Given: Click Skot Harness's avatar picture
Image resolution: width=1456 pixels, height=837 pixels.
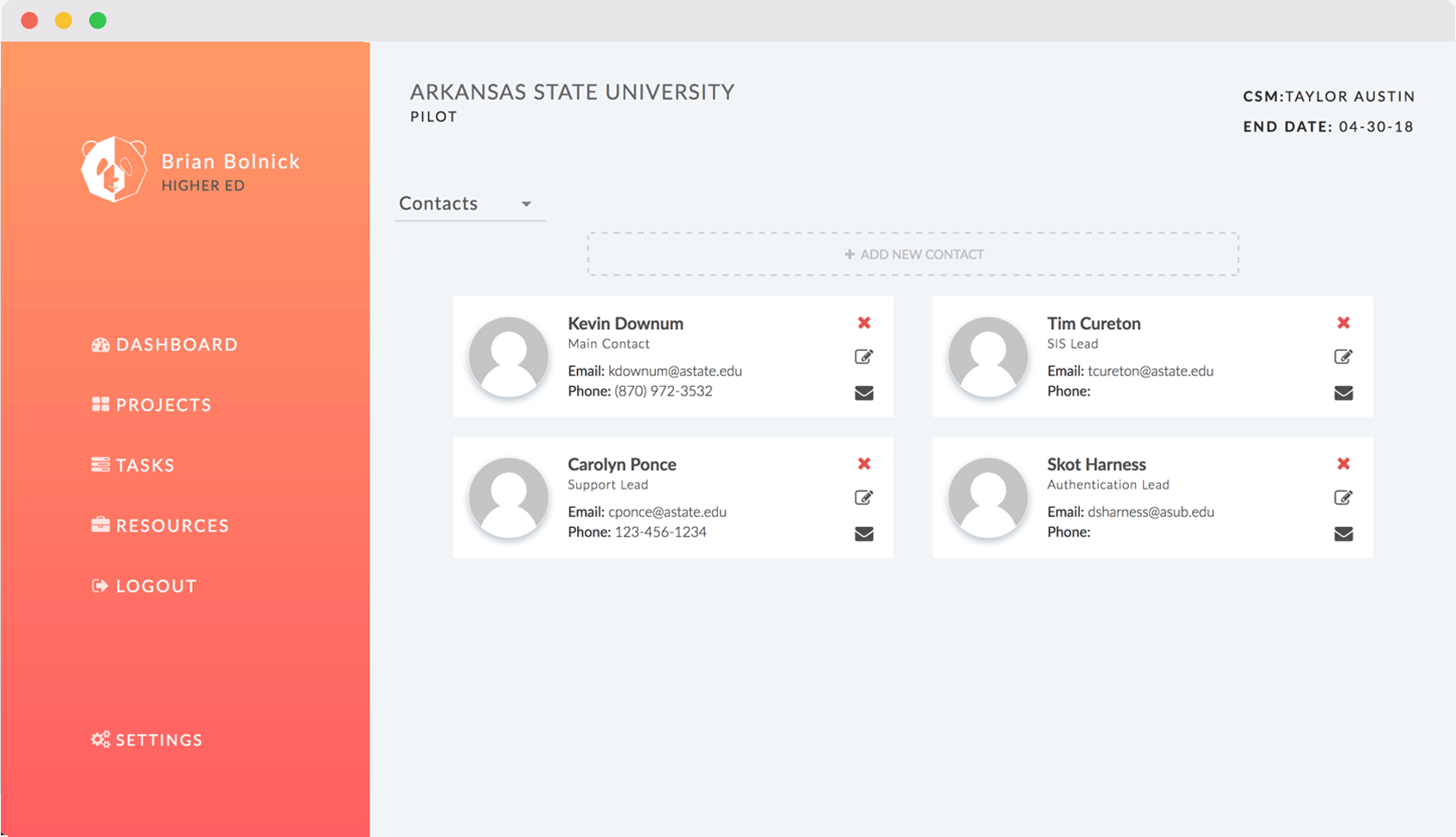Looking at the screenshot, I should coord(988,498).
